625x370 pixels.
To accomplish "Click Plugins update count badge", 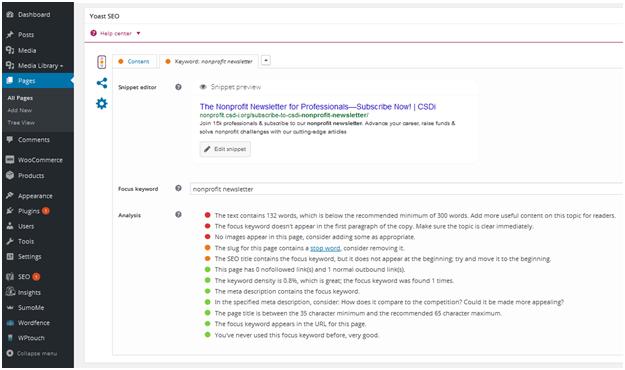I will tap(46, 211).
